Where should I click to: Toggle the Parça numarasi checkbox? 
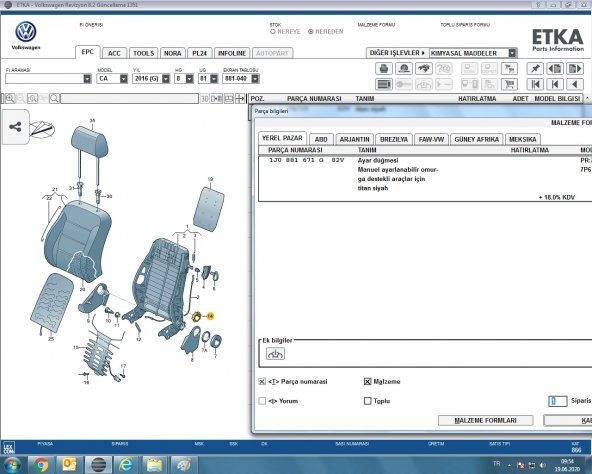tap(262, 381)
